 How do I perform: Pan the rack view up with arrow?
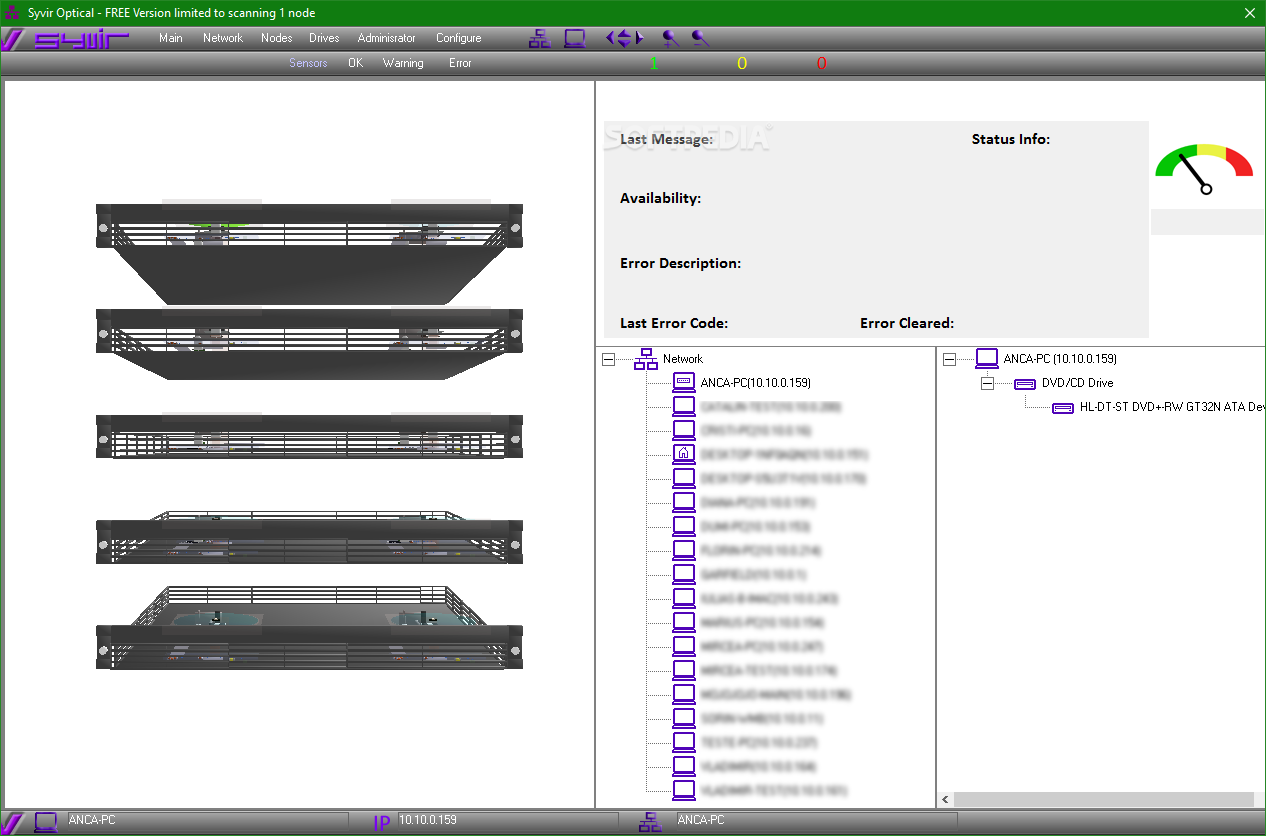(x=624, y=33)
